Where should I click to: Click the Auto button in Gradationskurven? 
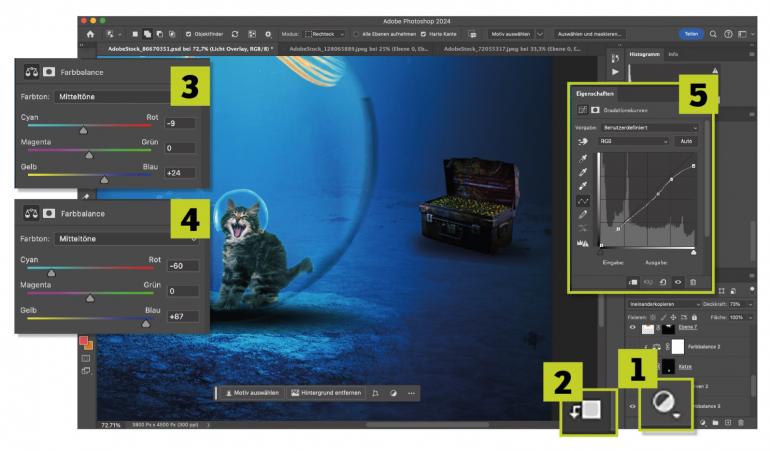tap(686, 141)
